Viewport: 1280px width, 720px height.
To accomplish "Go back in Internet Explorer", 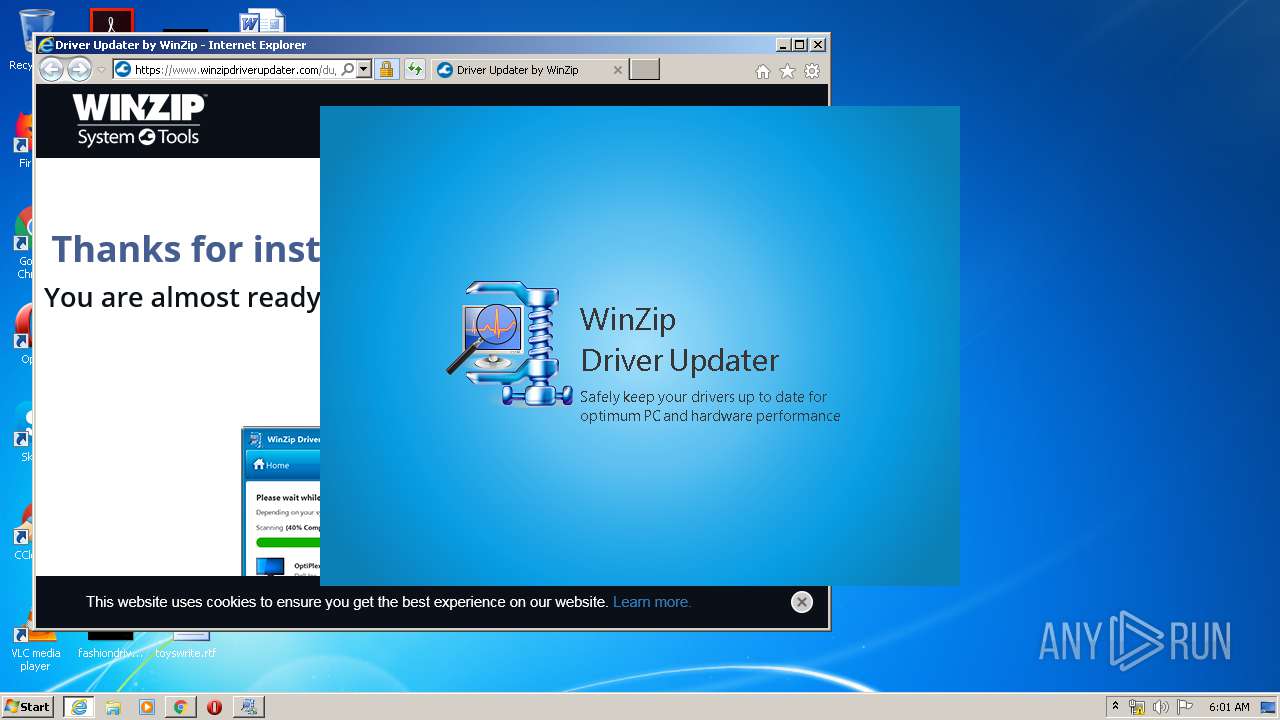I will (x=51, y=69).
